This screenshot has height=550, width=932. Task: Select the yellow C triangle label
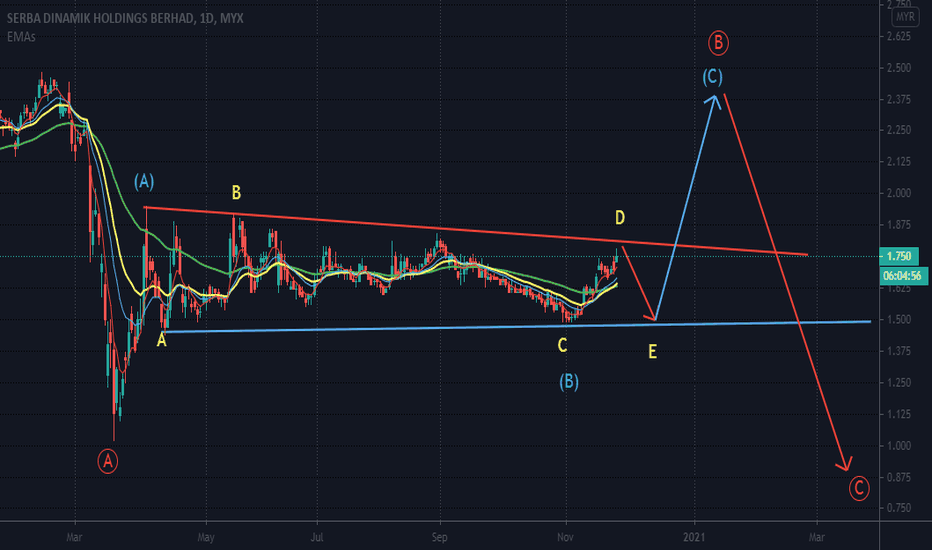(x=562, y=345)
